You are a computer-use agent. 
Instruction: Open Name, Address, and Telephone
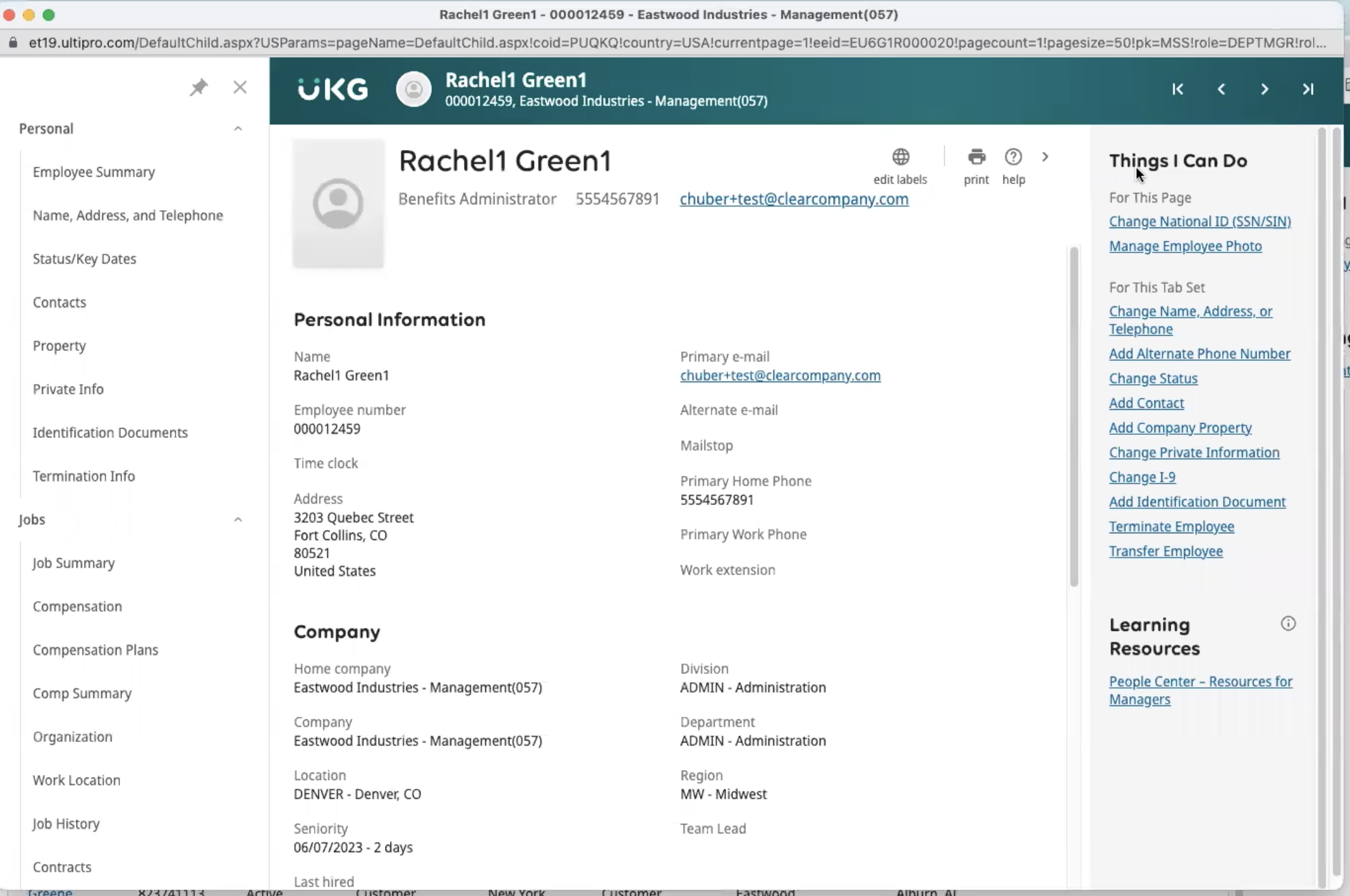(x=128, y=216)
